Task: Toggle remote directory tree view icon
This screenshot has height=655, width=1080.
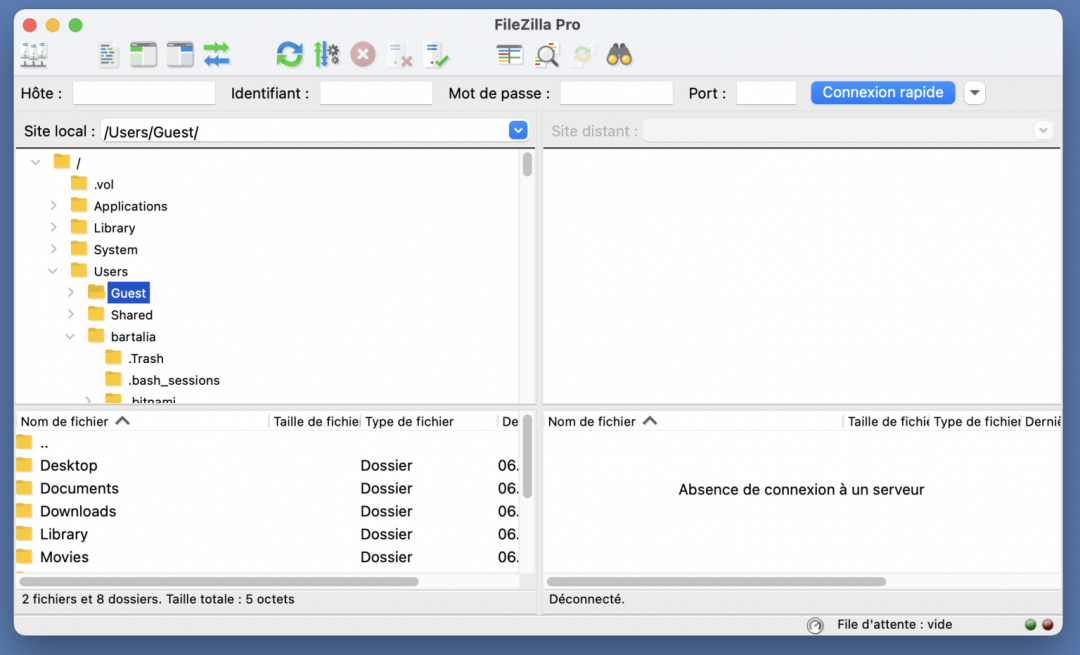Action: pyautogui.click(x=180, y=54)
